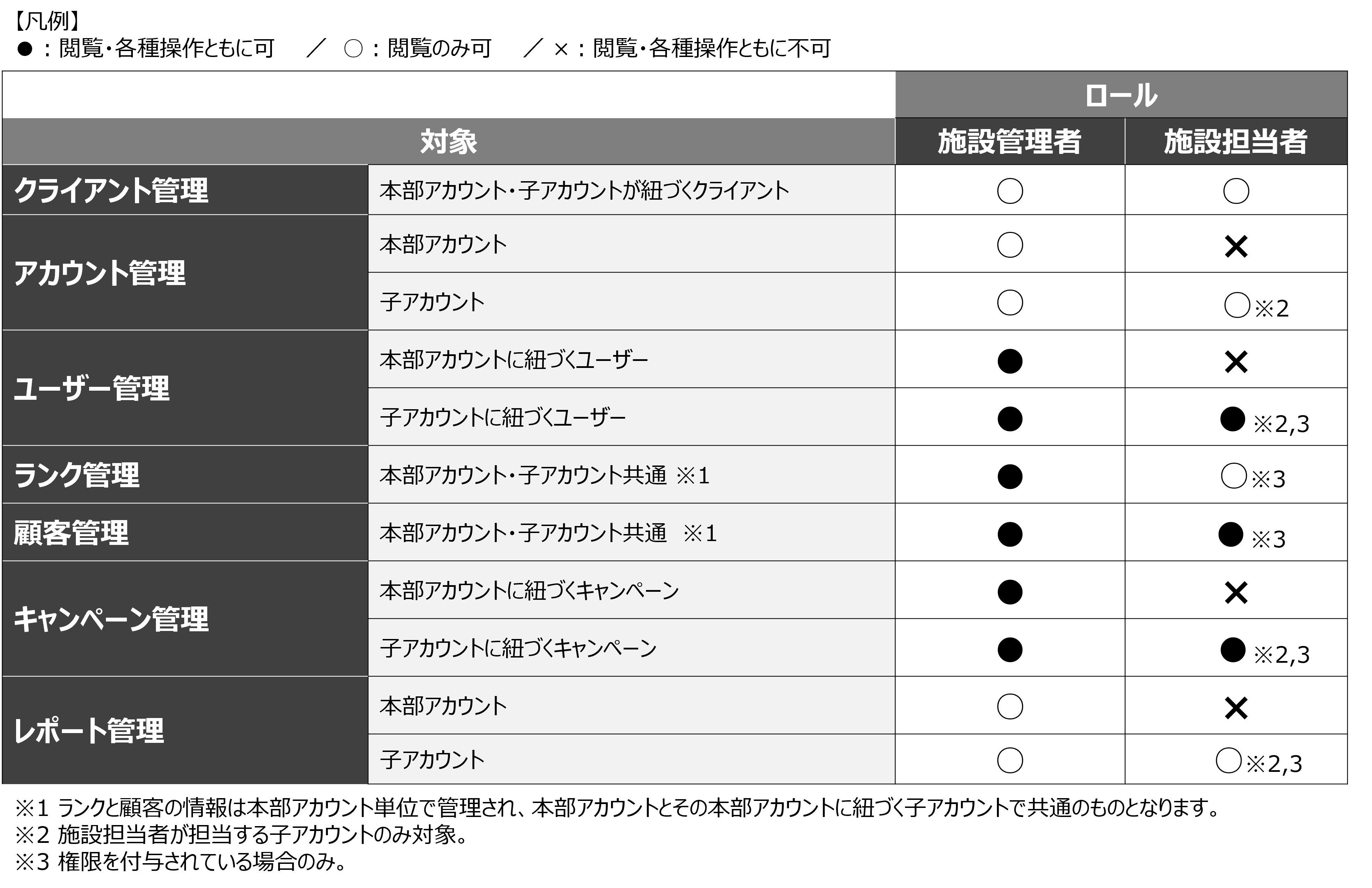Click the filled circle for 施設管理者 ランク管理

(1010, 476)
